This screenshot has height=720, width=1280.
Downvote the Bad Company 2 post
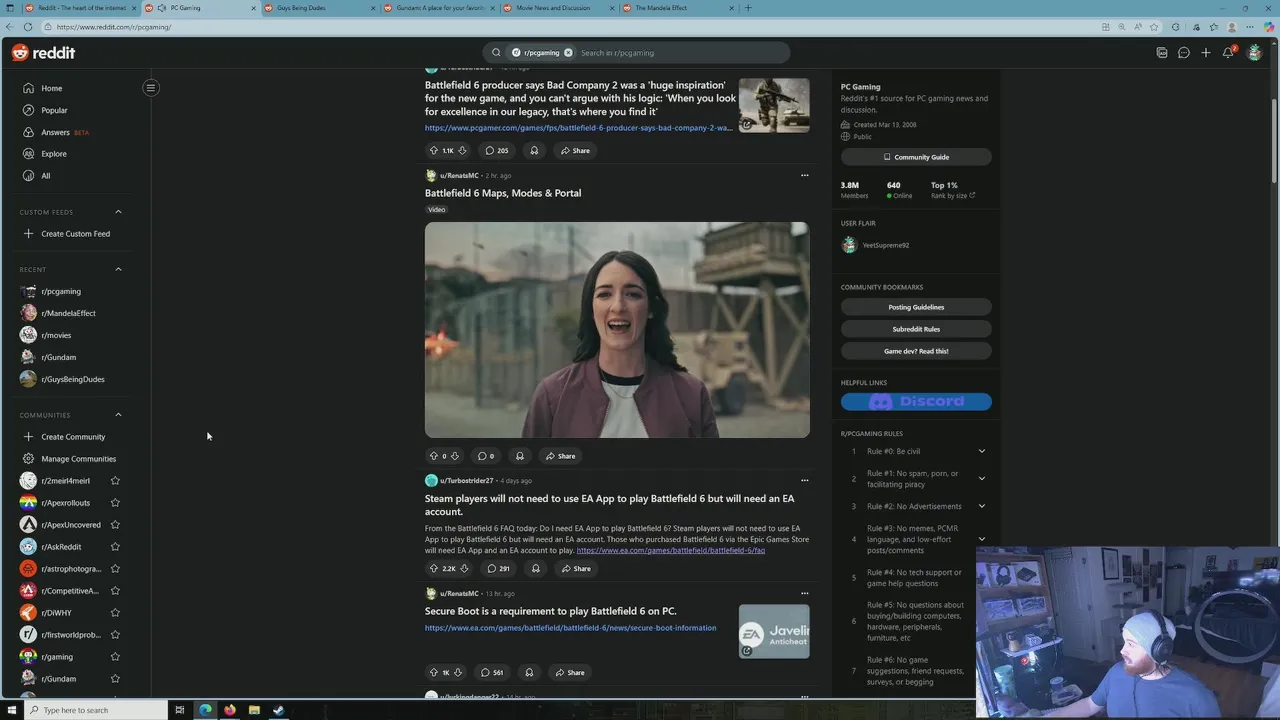[x=462, y=150]
